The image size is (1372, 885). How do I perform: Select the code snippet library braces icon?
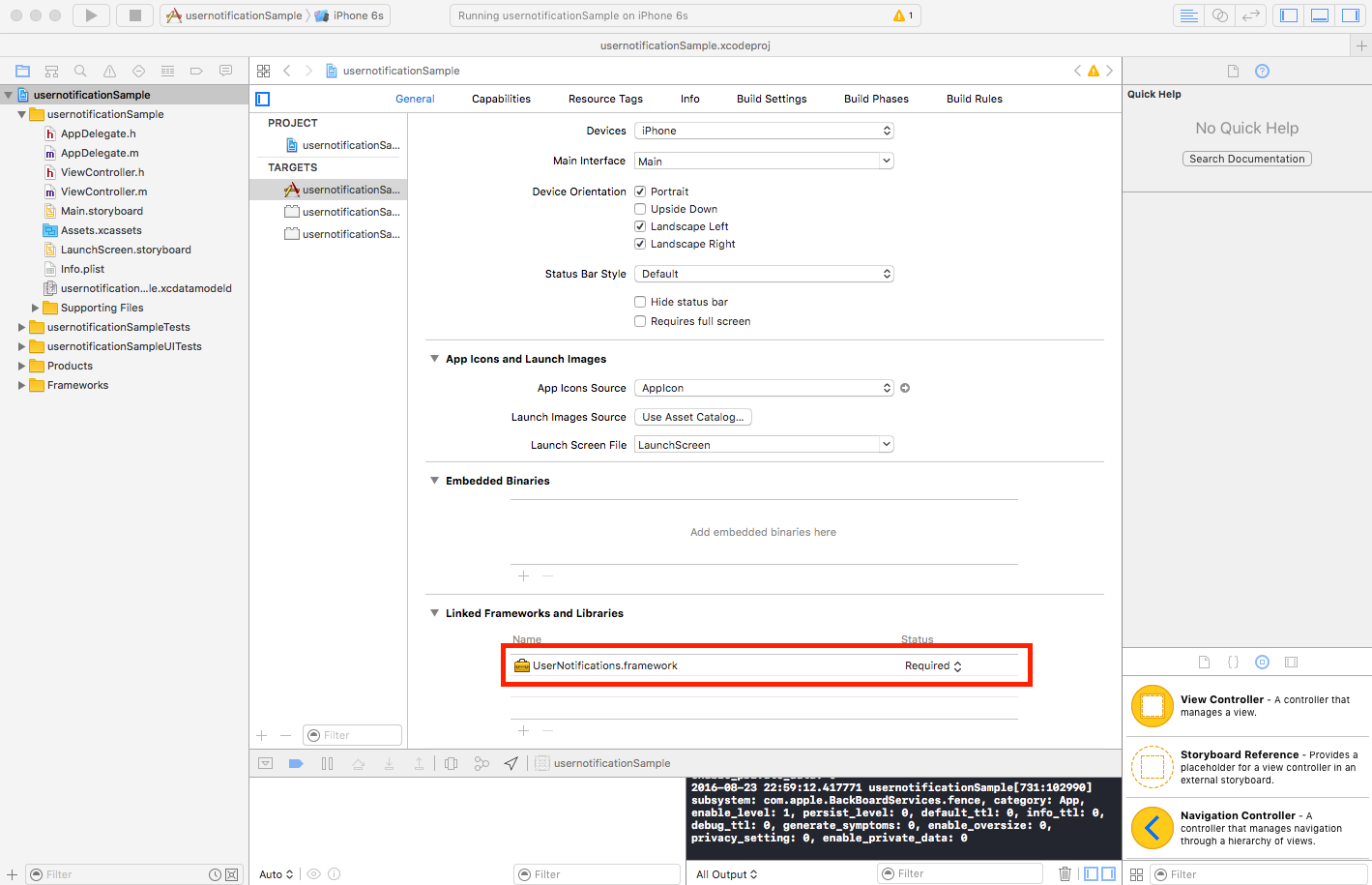[x=1233, y=663]
